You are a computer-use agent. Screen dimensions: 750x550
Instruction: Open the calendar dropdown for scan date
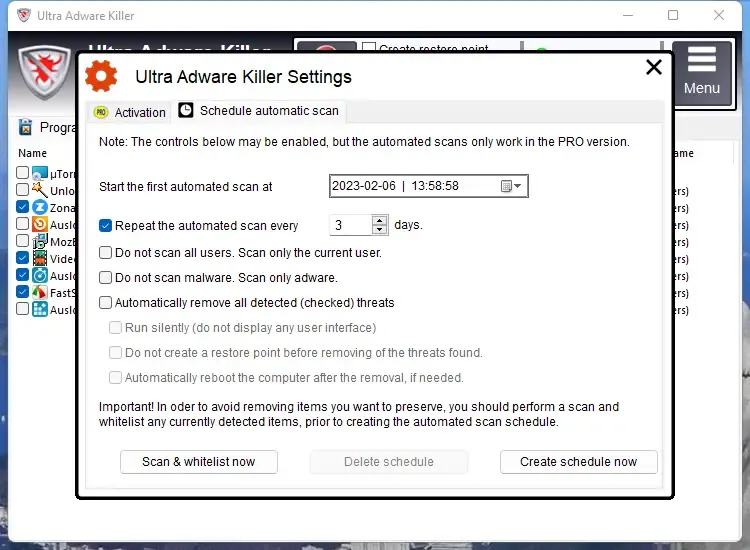(511, 186)
